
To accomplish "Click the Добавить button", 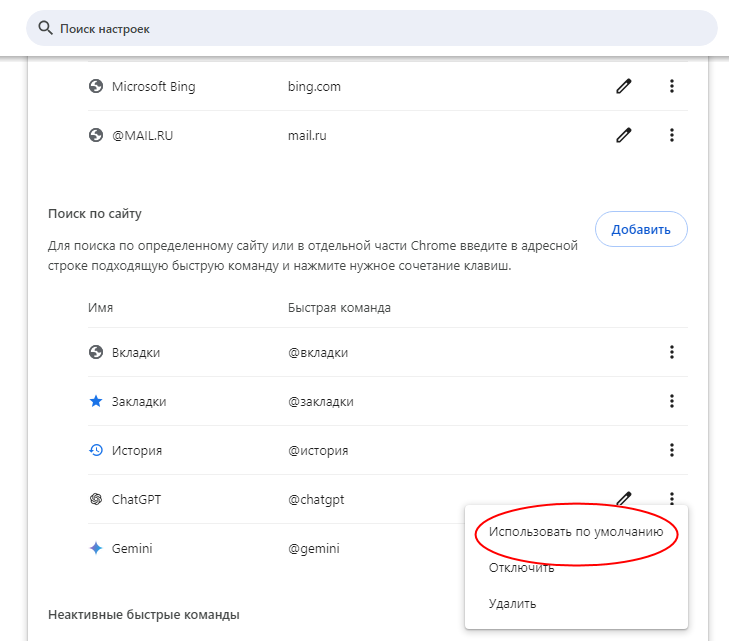I will 641,229.
